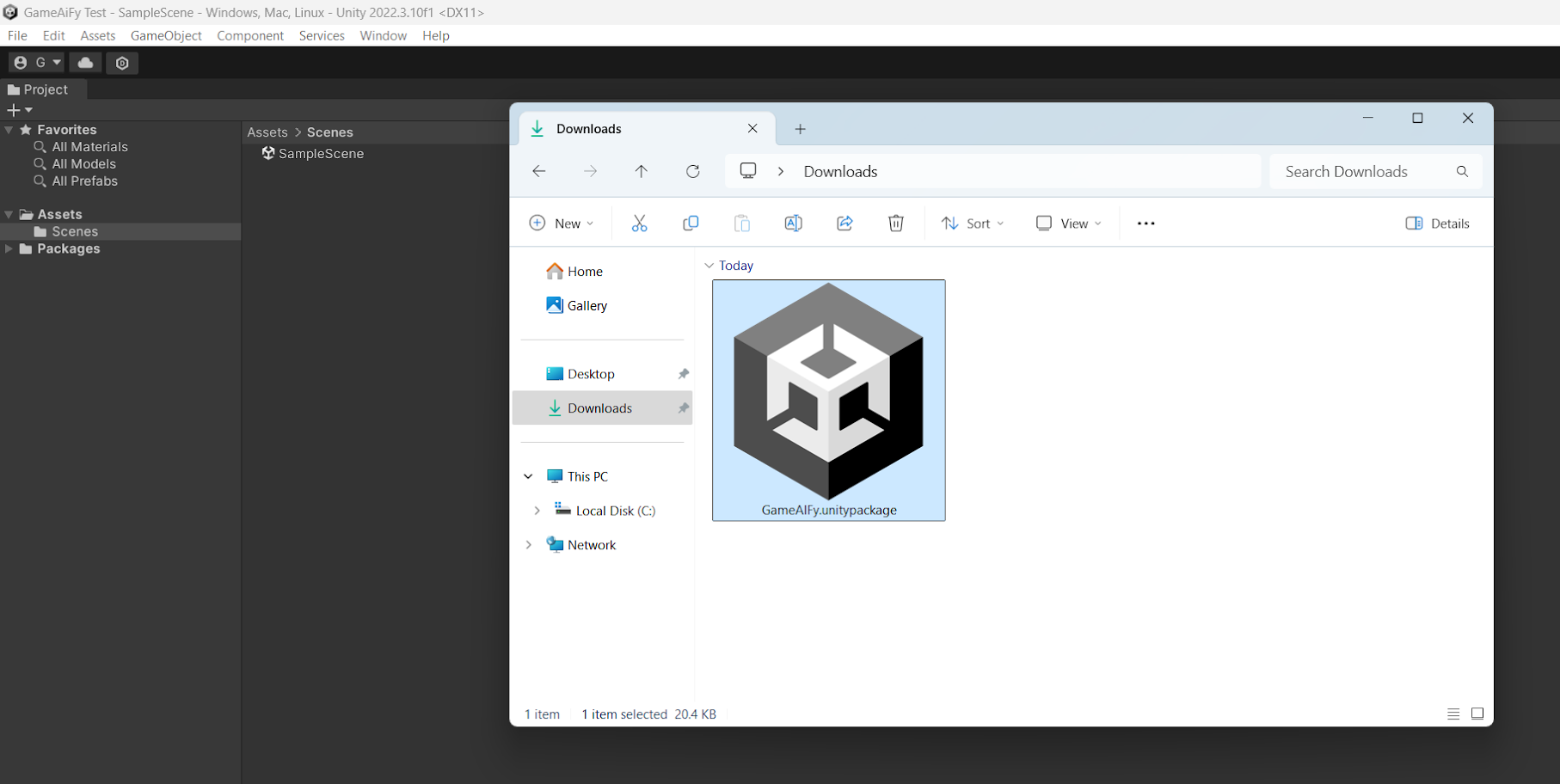Open the New item dropdown

561,224
